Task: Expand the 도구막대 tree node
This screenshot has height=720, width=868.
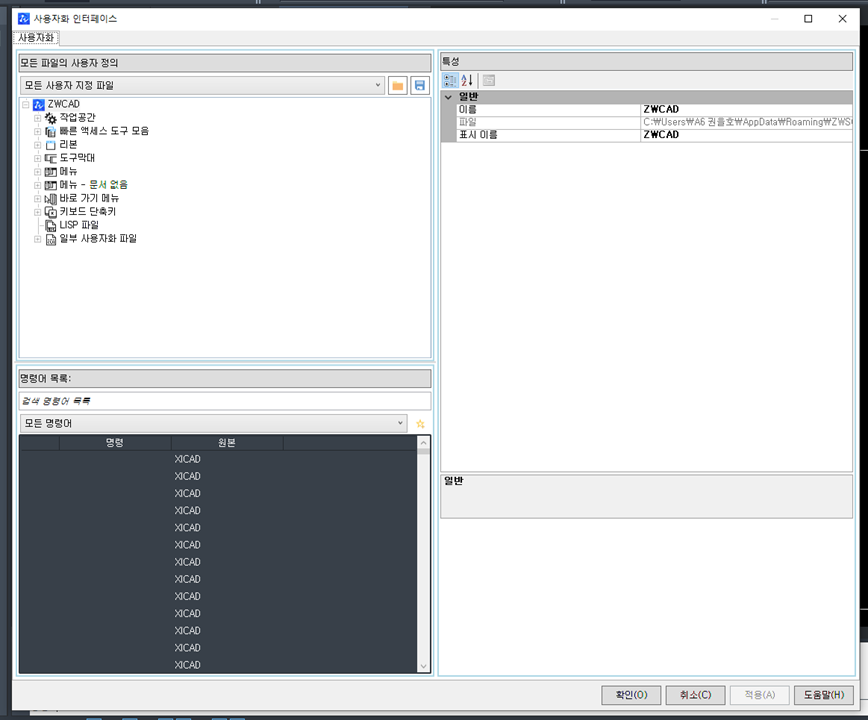Action: 38,158
